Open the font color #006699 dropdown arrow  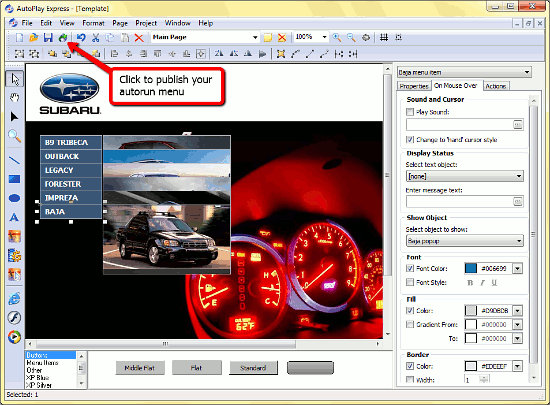pos(518,269)
